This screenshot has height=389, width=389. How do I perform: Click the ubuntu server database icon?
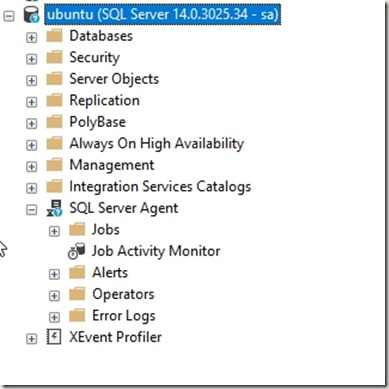coord(32,15)
